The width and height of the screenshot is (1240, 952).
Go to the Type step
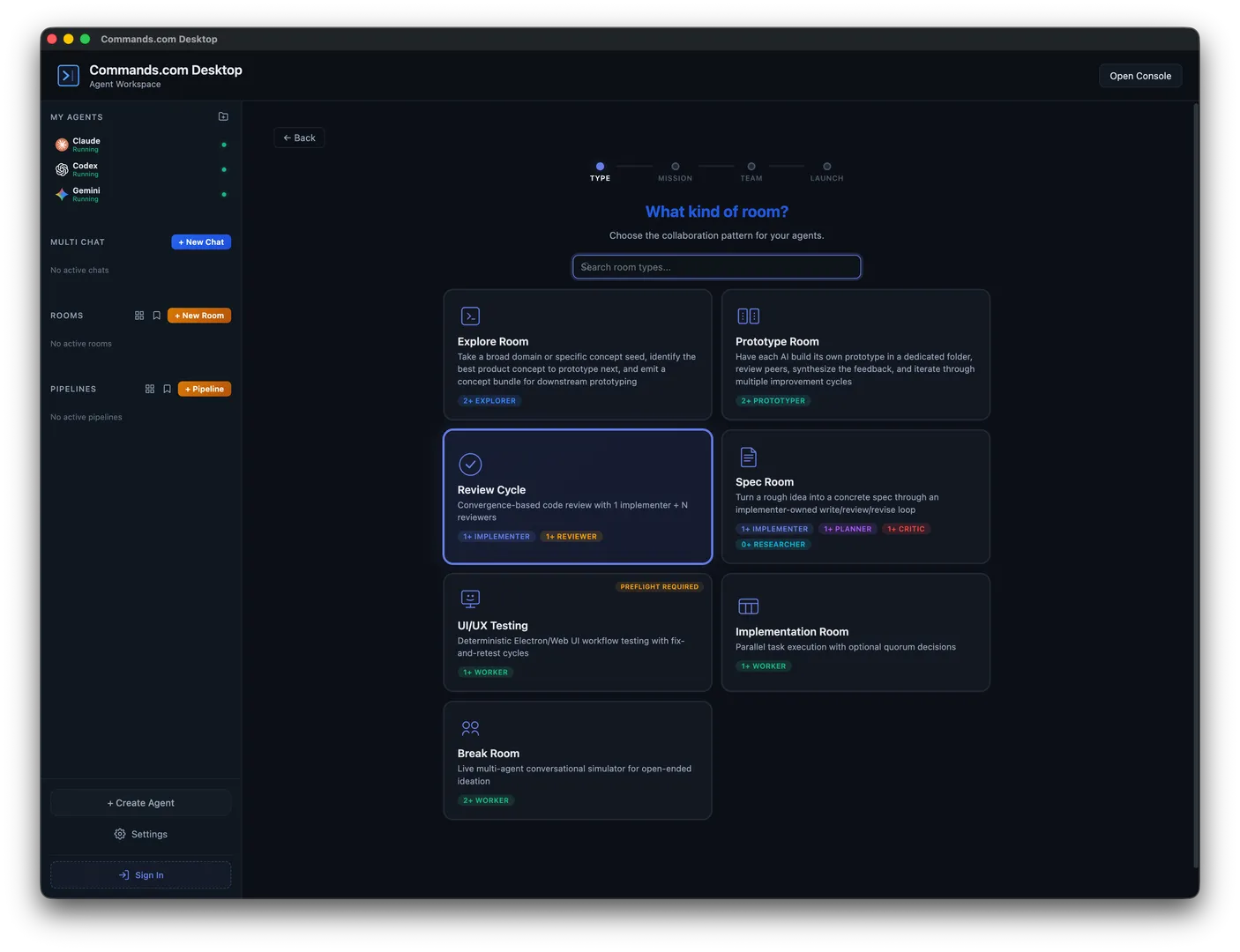click(600, 171)
